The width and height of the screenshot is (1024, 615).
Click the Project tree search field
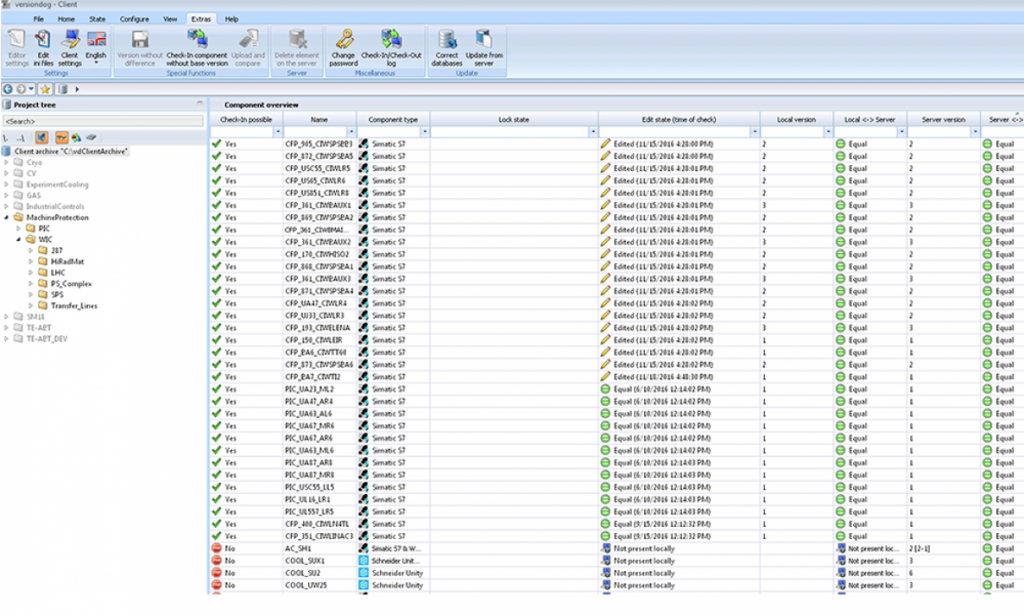[100, 120]
